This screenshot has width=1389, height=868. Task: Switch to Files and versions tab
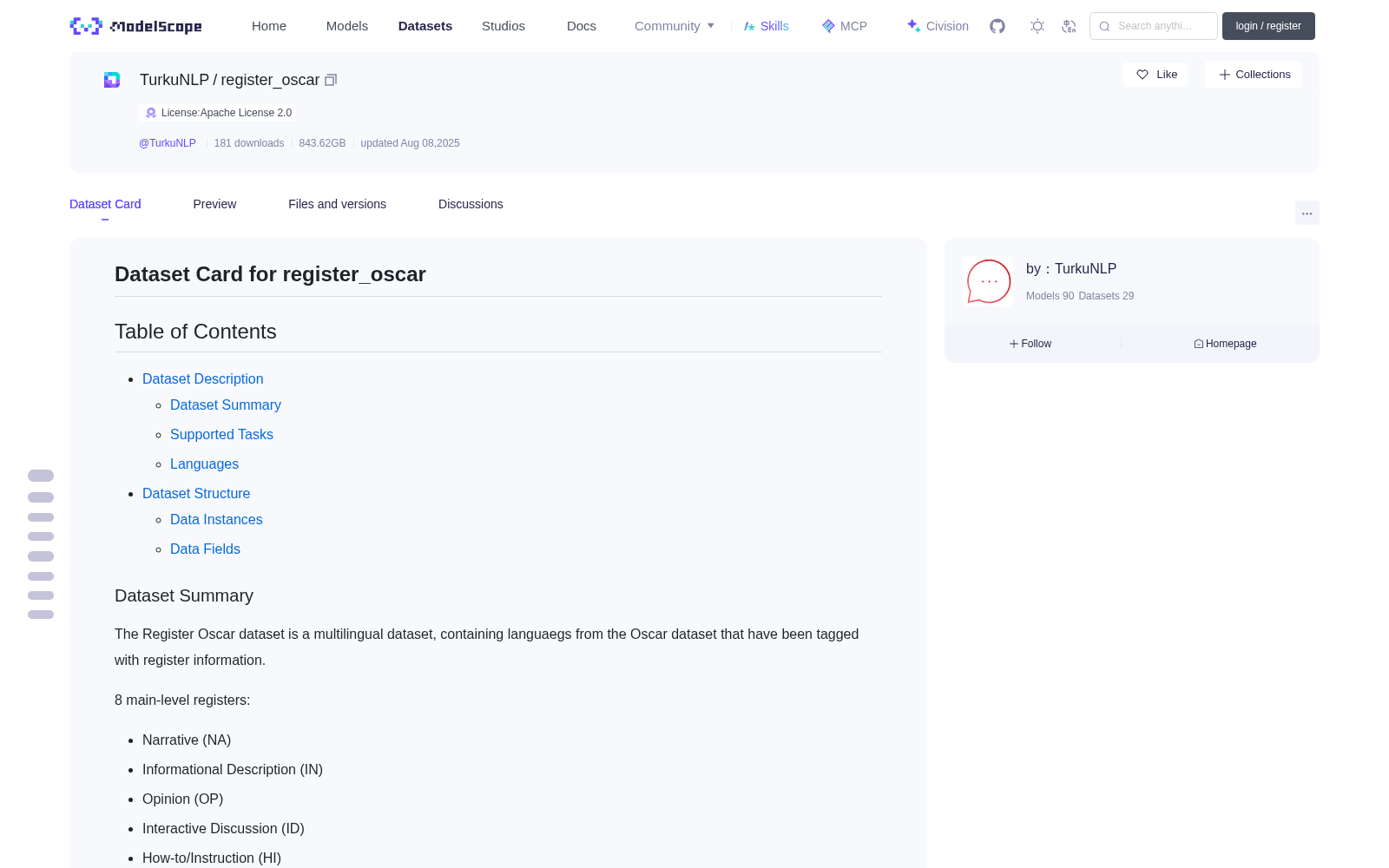pos(337,204)
